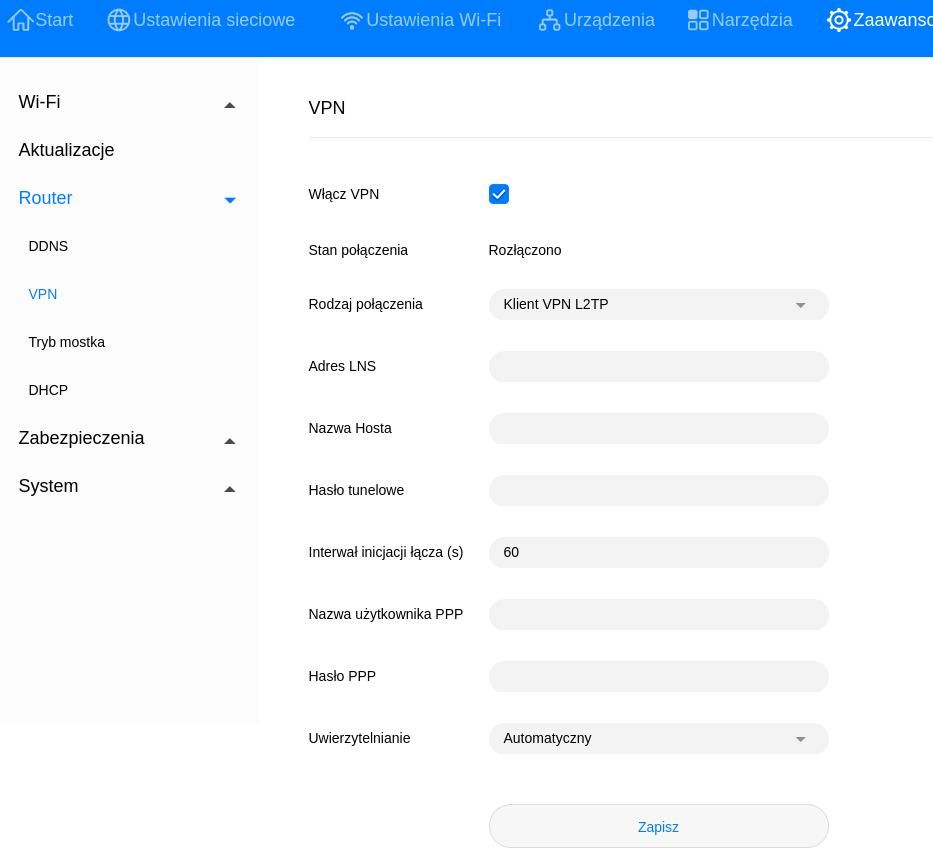Click the advanced settings gear icon
Screen dimensions: 933x862
tap(838, 20)
